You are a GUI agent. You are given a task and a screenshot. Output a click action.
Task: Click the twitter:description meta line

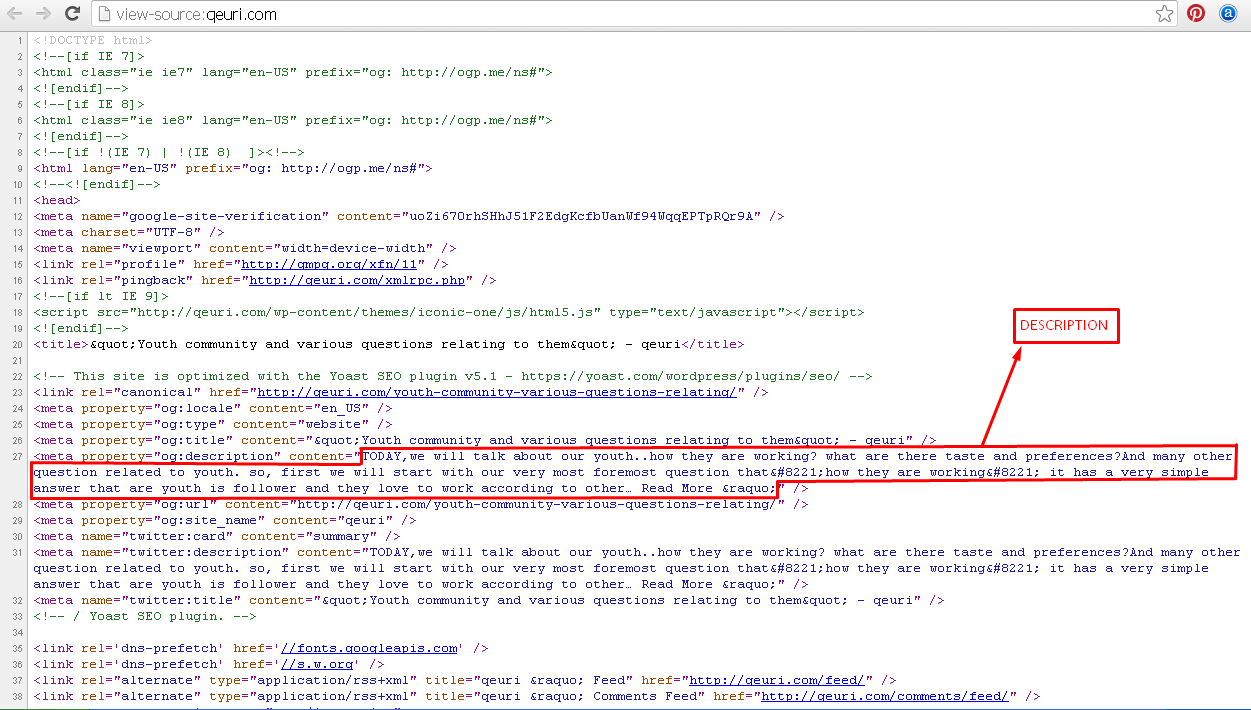tap(637, 568)
